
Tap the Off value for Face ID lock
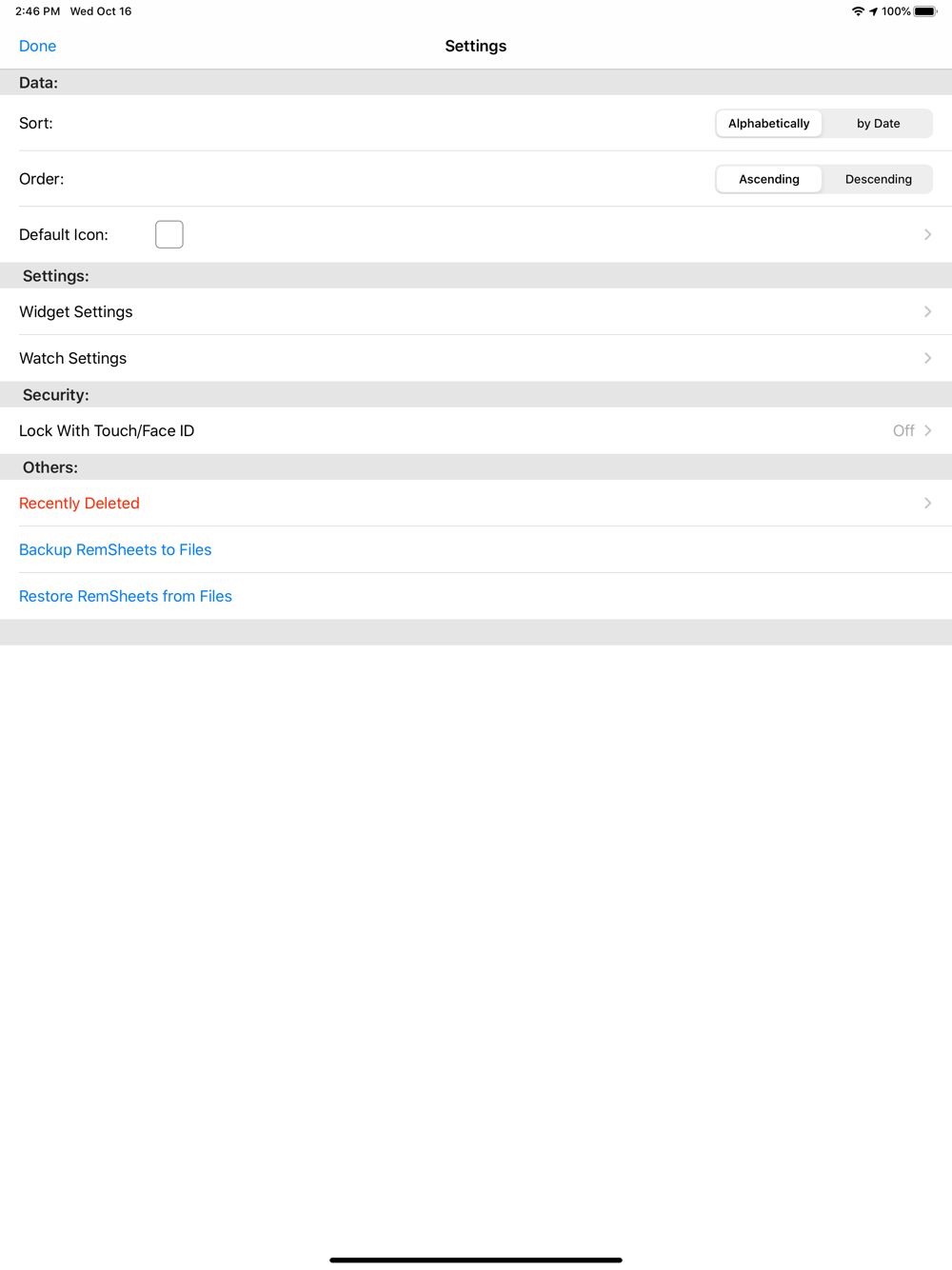903,430
